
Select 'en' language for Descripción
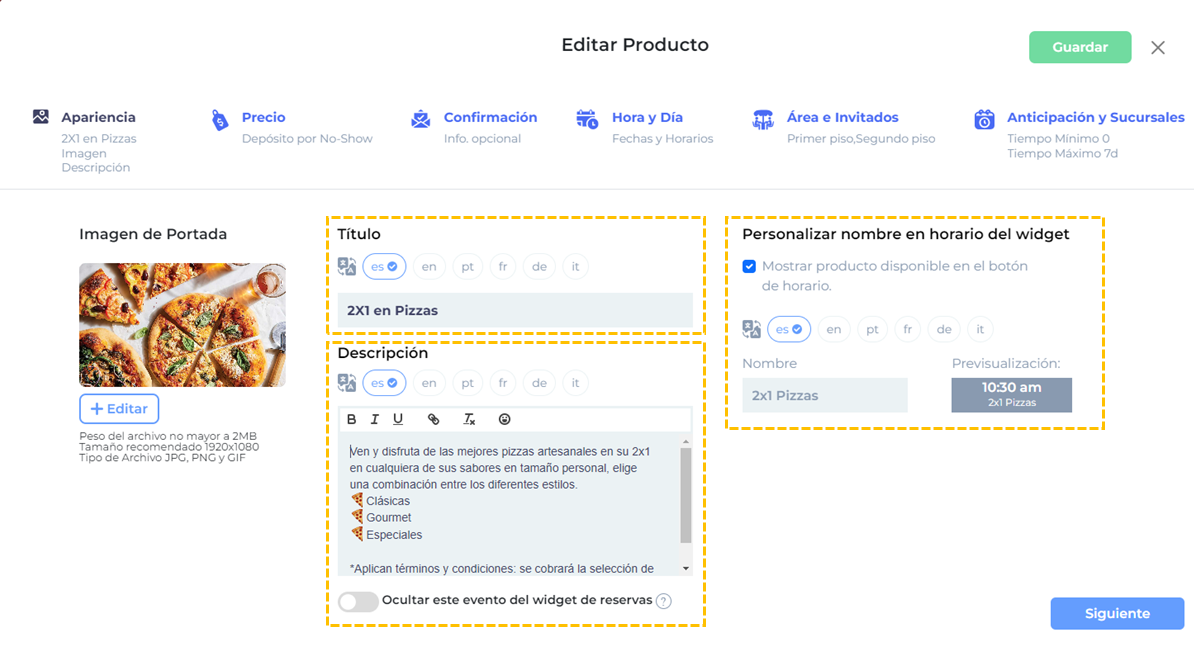(x=429, y=383)
